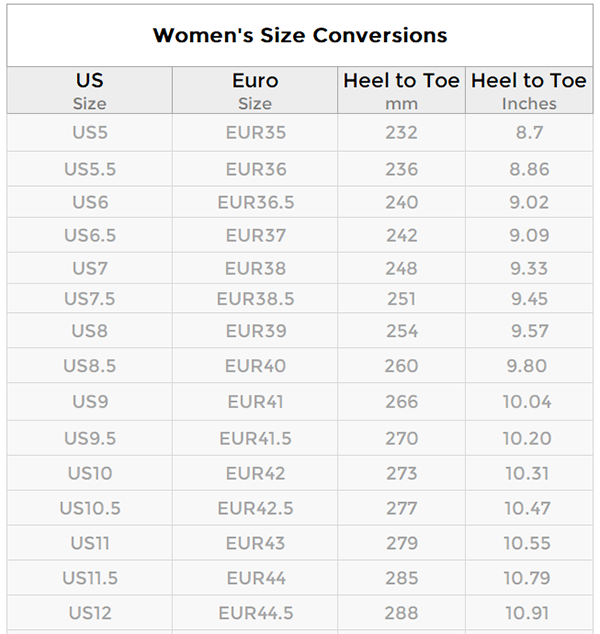The image size is (600, 634).
Task: Click the EUR41.5 cell
Action: coord(255,438)
